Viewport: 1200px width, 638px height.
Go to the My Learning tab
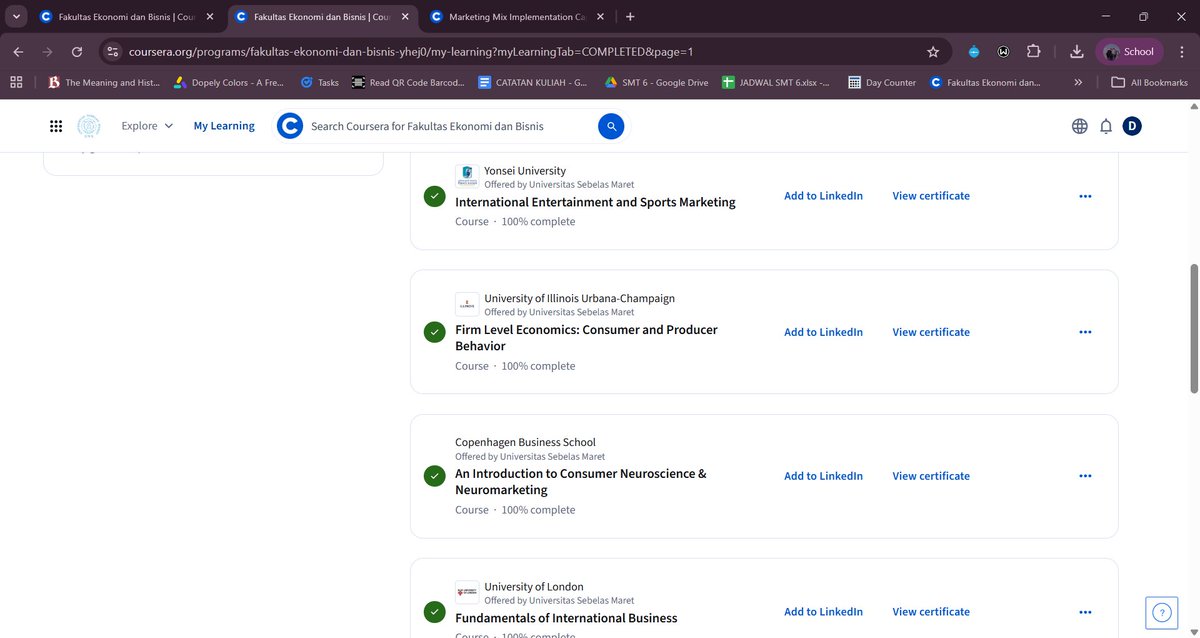pyautogui.click(x=224, y=126)
